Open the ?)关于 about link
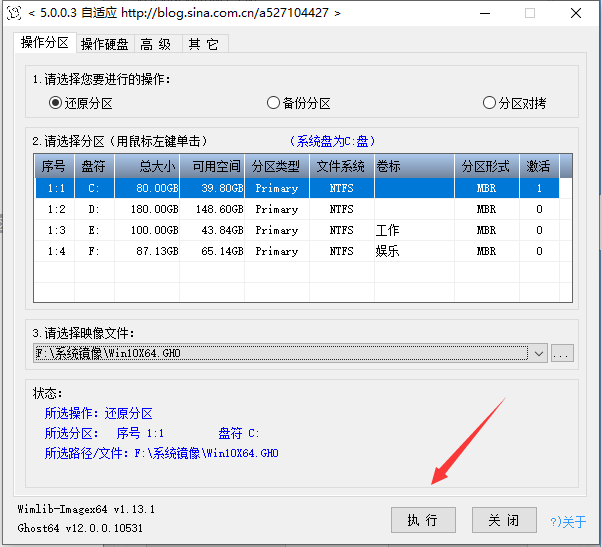The image size is (602, 547). pos(568,521)
